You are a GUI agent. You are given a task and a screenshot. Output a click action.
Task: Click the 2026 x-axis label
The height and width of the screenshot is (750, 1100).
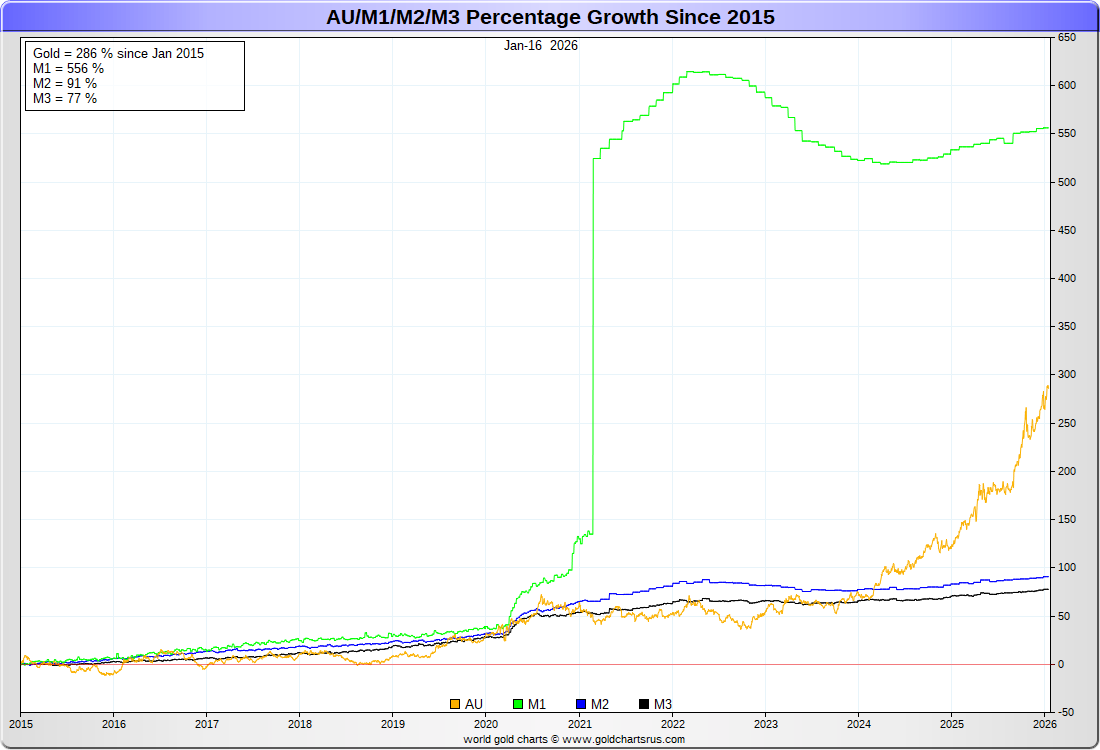pos(1045,724)
